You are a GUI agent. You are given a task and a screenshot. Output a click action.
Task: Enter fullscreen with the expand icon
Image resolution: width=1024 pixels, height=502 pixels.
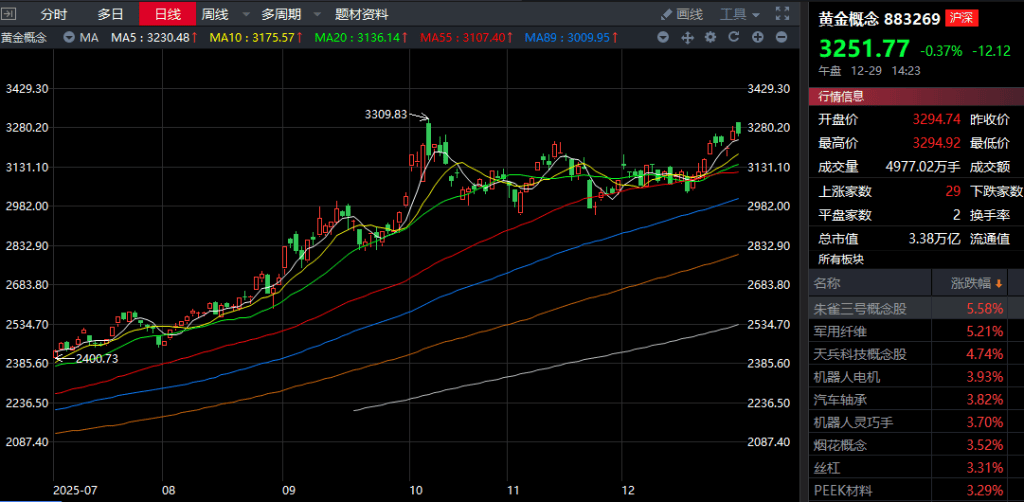784,14
